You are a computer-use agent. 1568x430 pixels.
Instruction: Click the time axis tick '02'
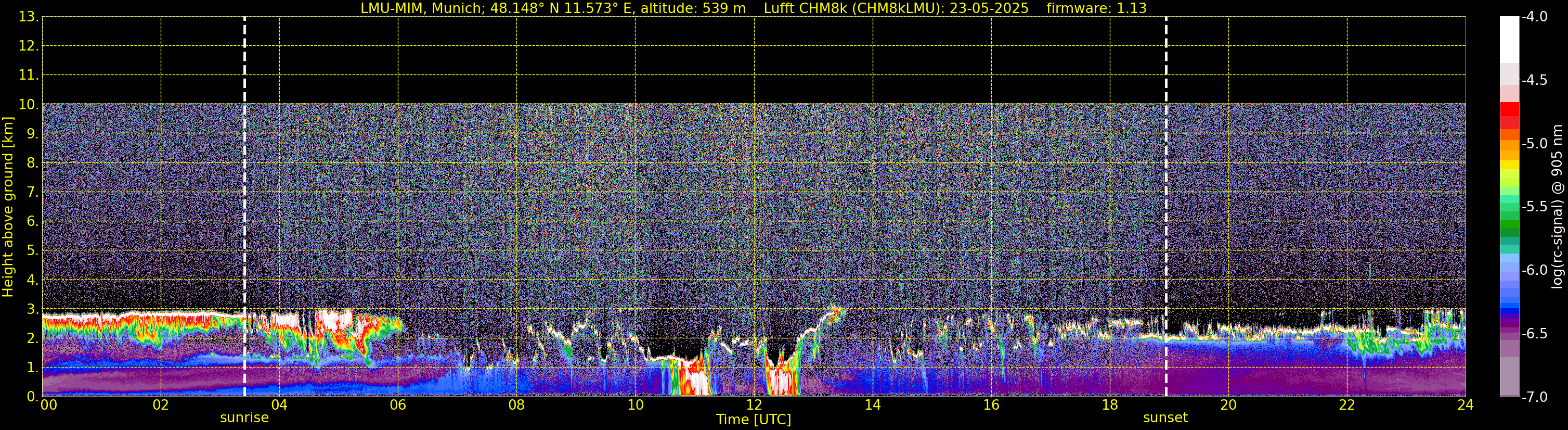point(161,405)
